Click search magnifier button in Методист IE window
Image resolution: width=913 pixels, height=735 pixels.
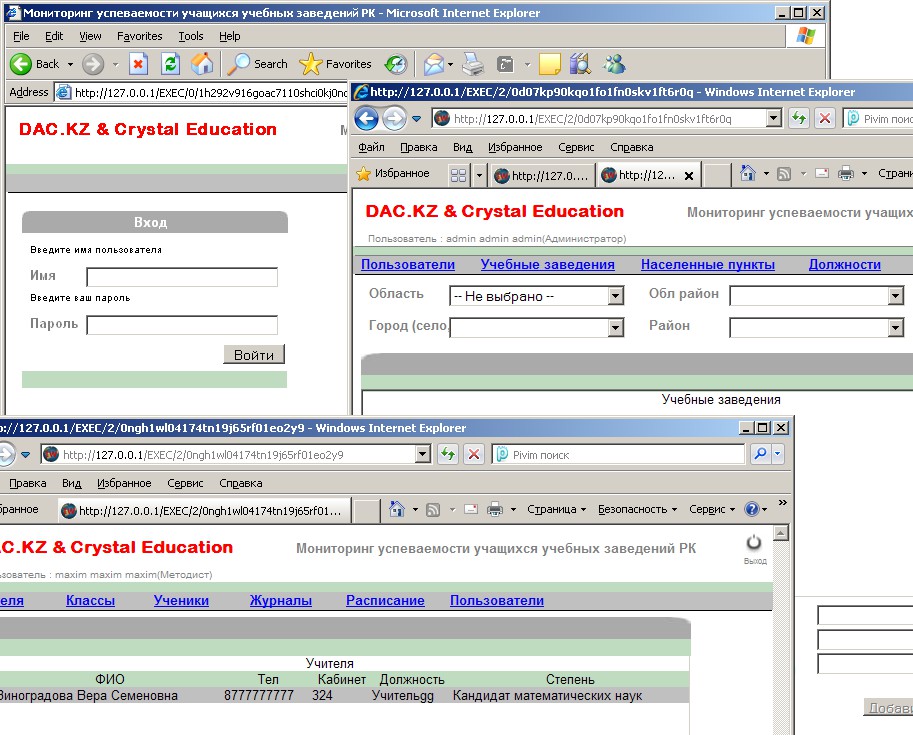[760, 454]
